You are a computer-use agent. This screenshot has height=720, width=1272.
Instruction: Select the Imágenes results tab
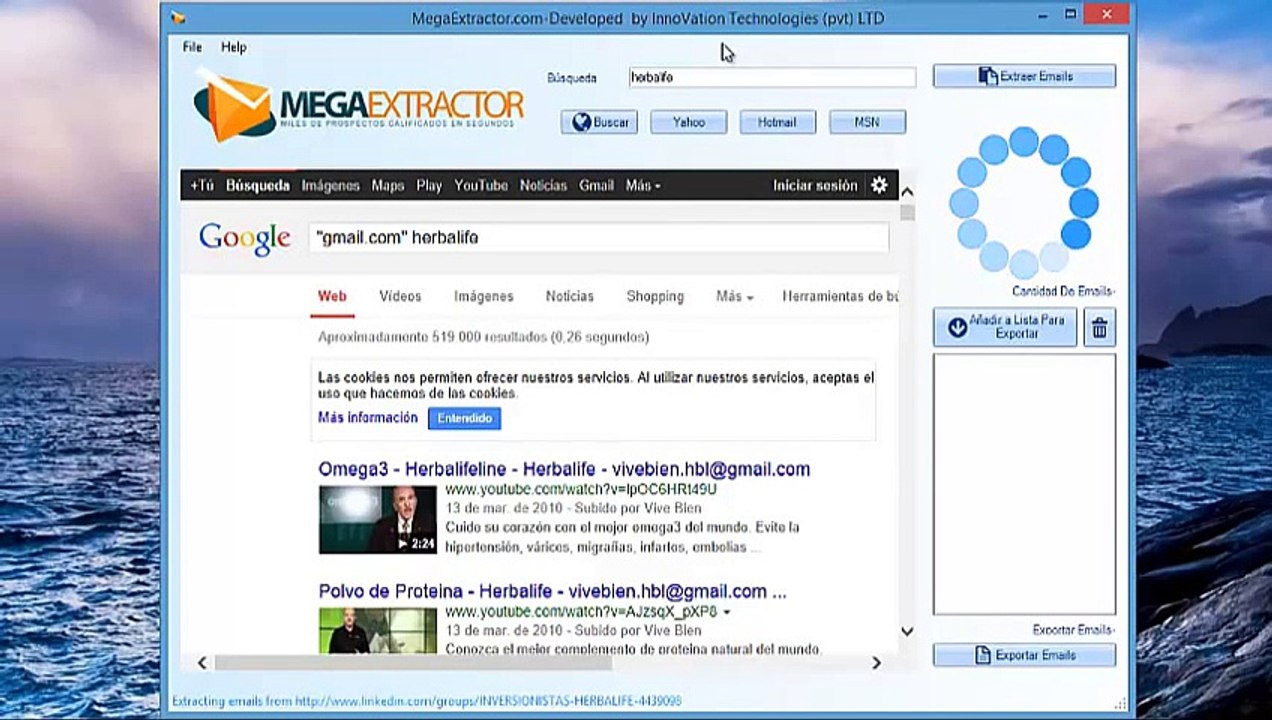tap(484, 296)
